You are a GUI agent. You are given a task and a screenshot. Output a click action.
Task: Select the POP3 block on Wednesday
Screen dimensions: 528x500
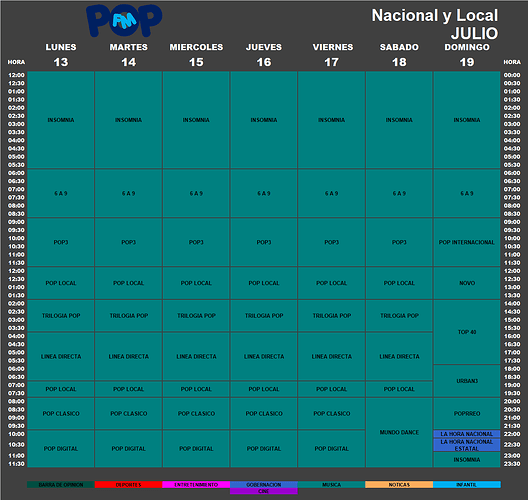pos(196,242)
